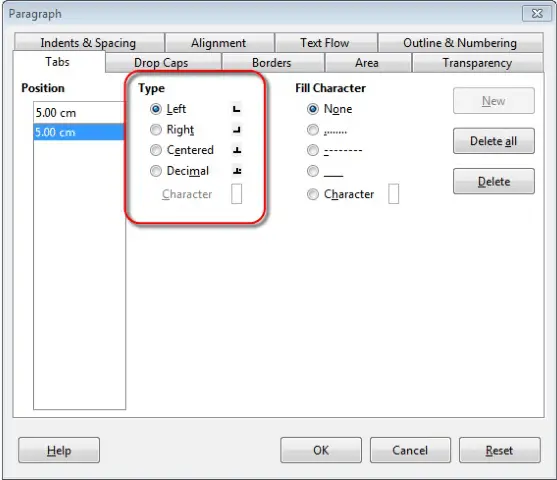Enable custom Character fill option
This screenshot has height=480, width=557.
click(x=313, y=194)
